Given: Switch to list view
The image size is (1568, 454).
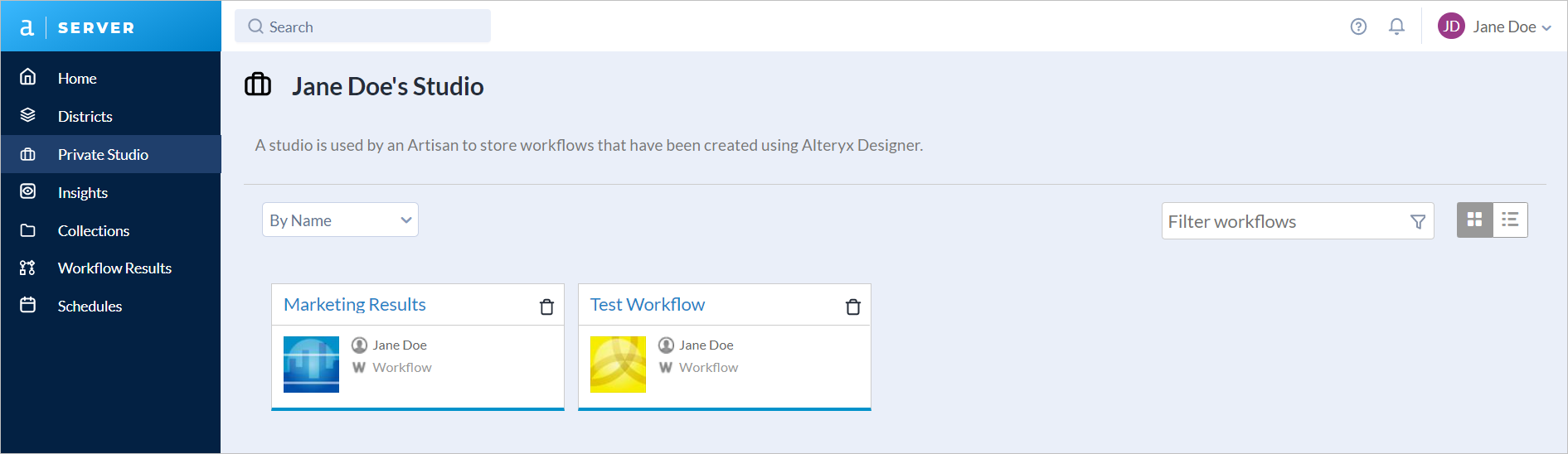Looking at the screenshot, I should [1510, 220].
